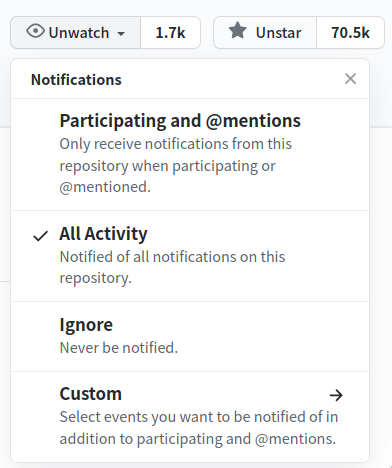
Task: Click the Custom right arrow icon
Action: [x=336, y=395]
